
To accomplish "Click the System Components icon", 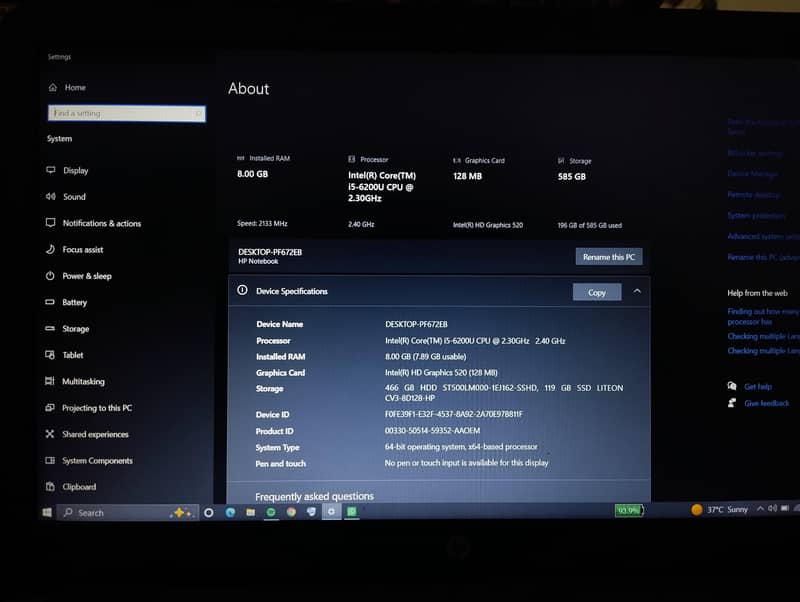I will 49,460.
